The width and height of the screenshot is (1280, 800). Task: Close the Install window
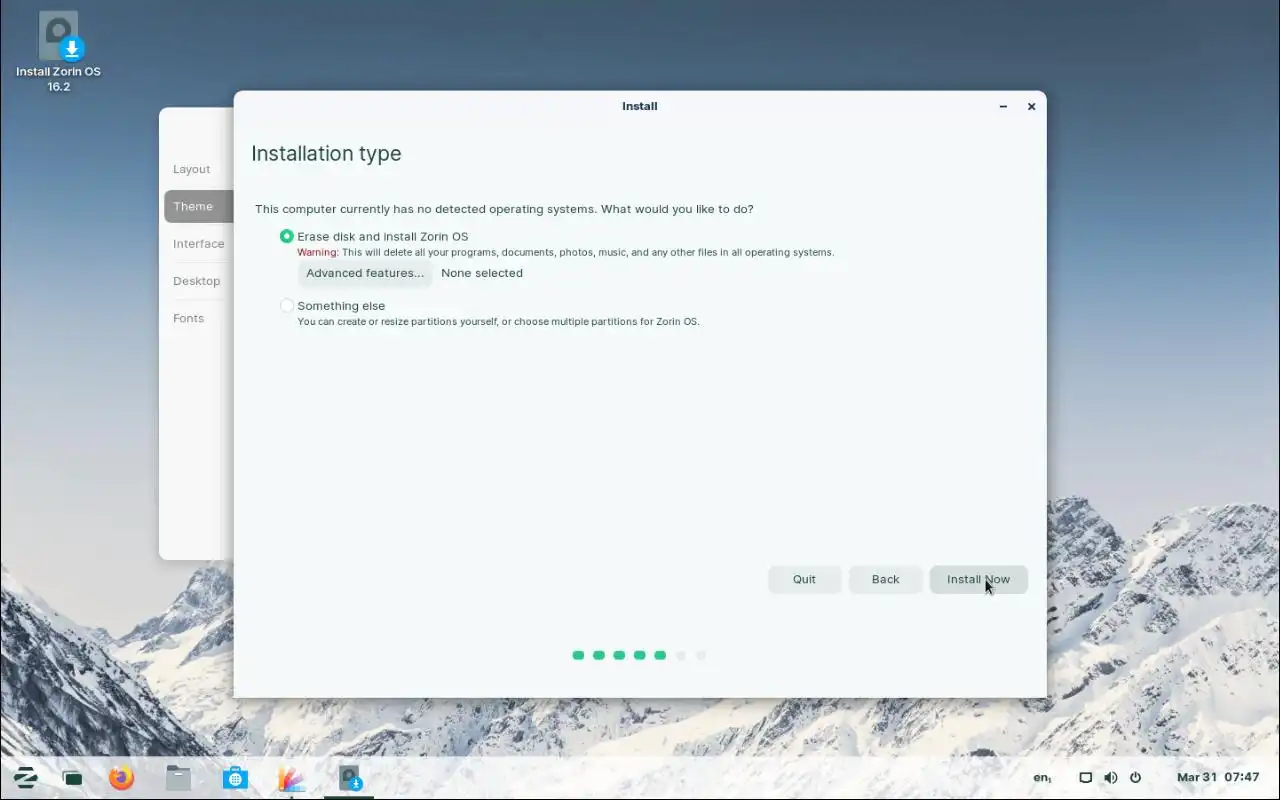pyautogui.click(x=1031, y=107)
